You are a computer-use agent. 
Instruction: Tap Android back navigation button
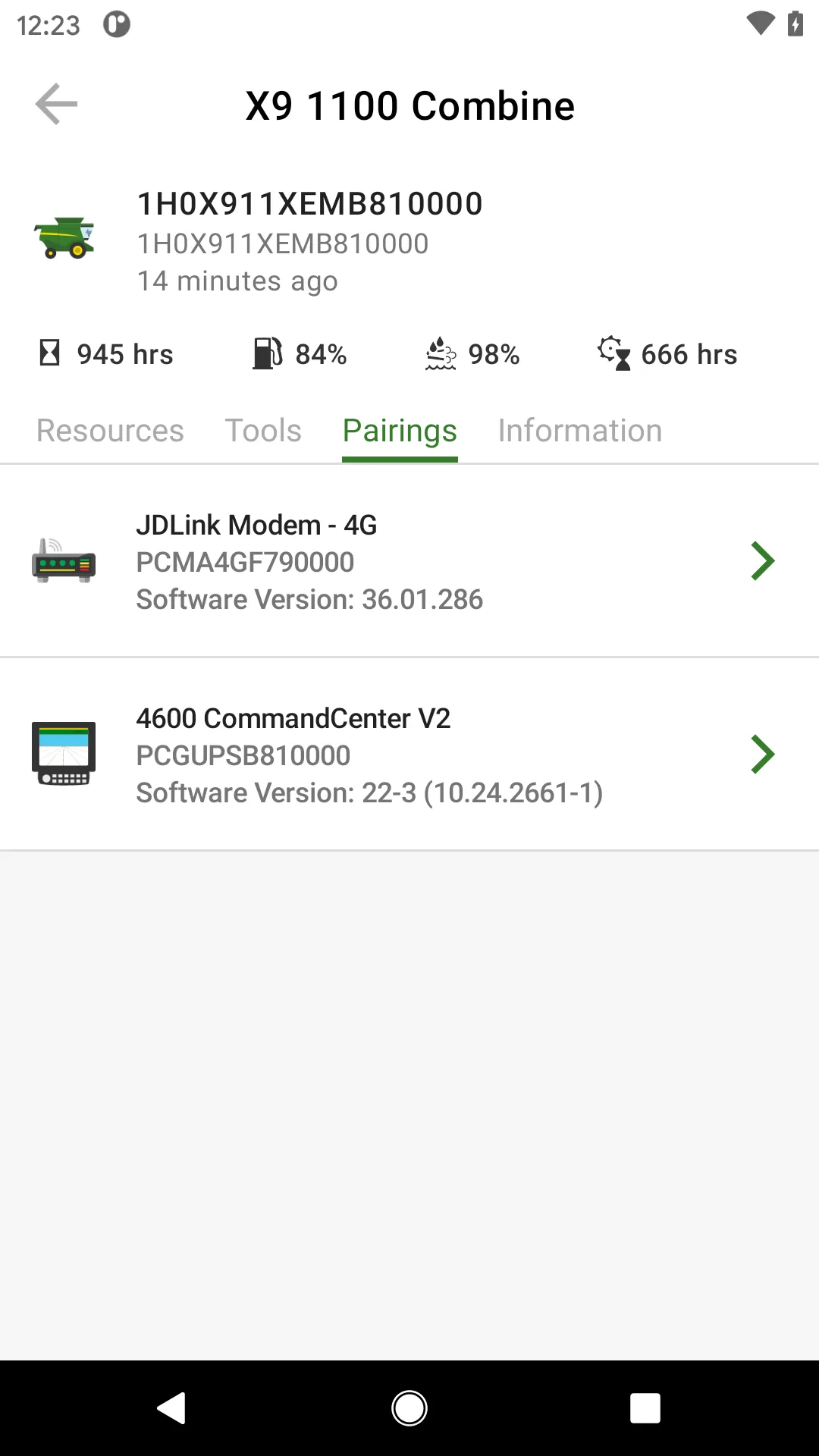[x=172, y=1408]
